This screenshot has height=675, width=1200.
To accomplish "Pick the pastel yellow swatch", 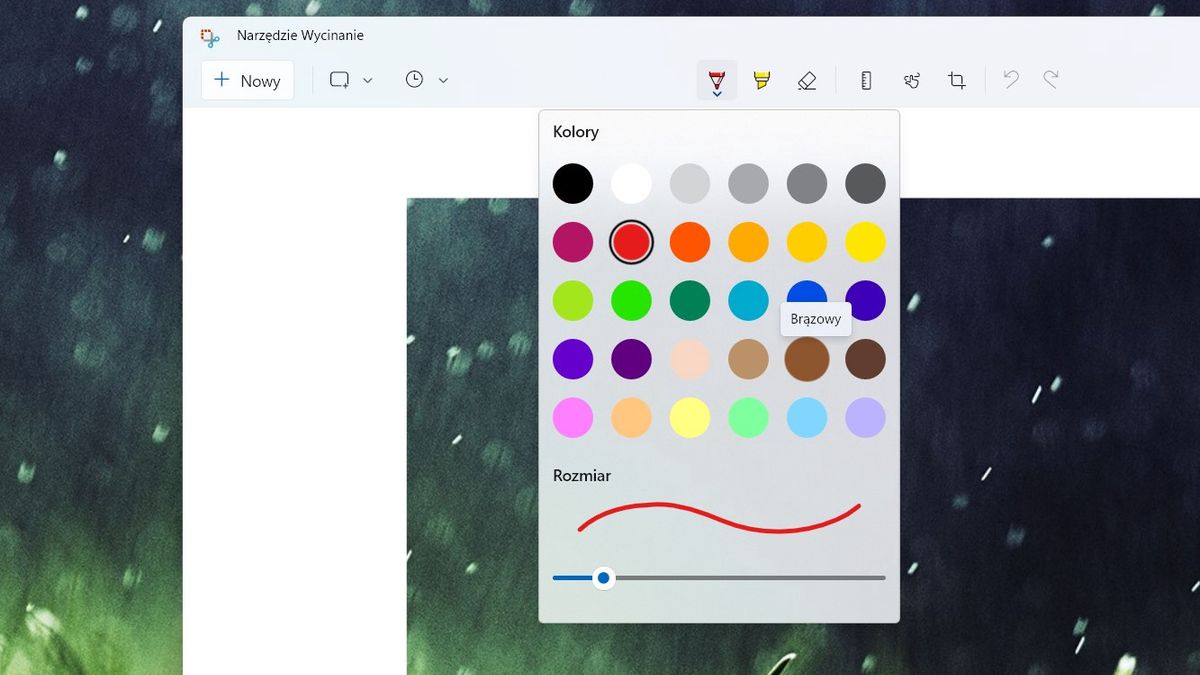I will [690, 417].
